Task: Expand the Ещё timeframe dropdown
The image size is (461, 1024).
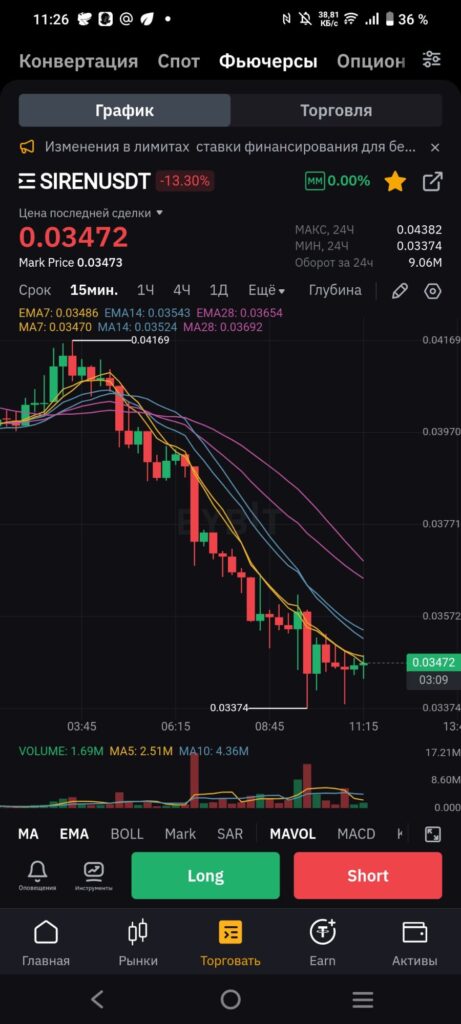Action: (266, 291)
